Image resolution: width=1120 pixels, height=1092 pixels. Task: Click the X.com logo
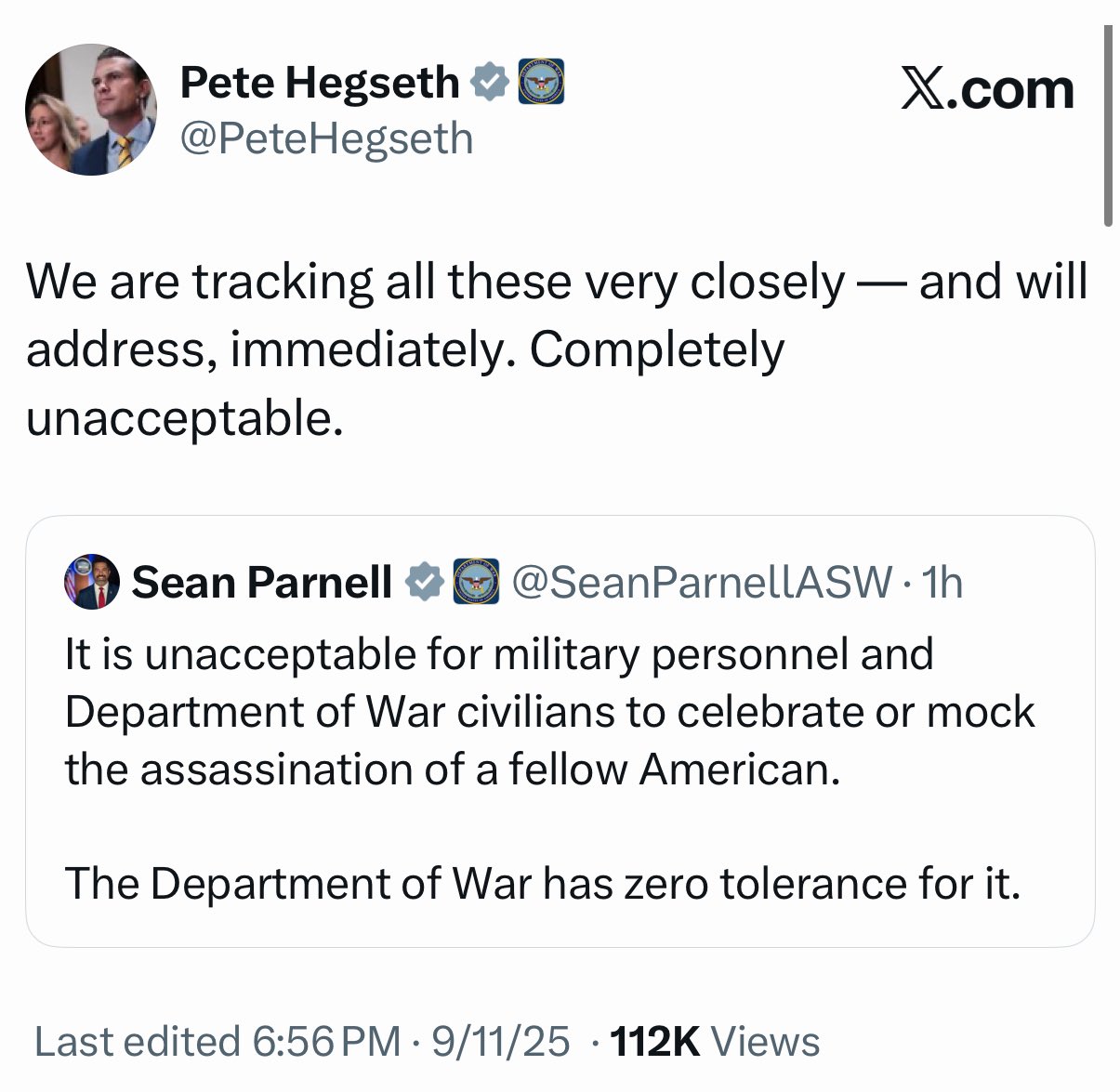(x=987, y=90)
